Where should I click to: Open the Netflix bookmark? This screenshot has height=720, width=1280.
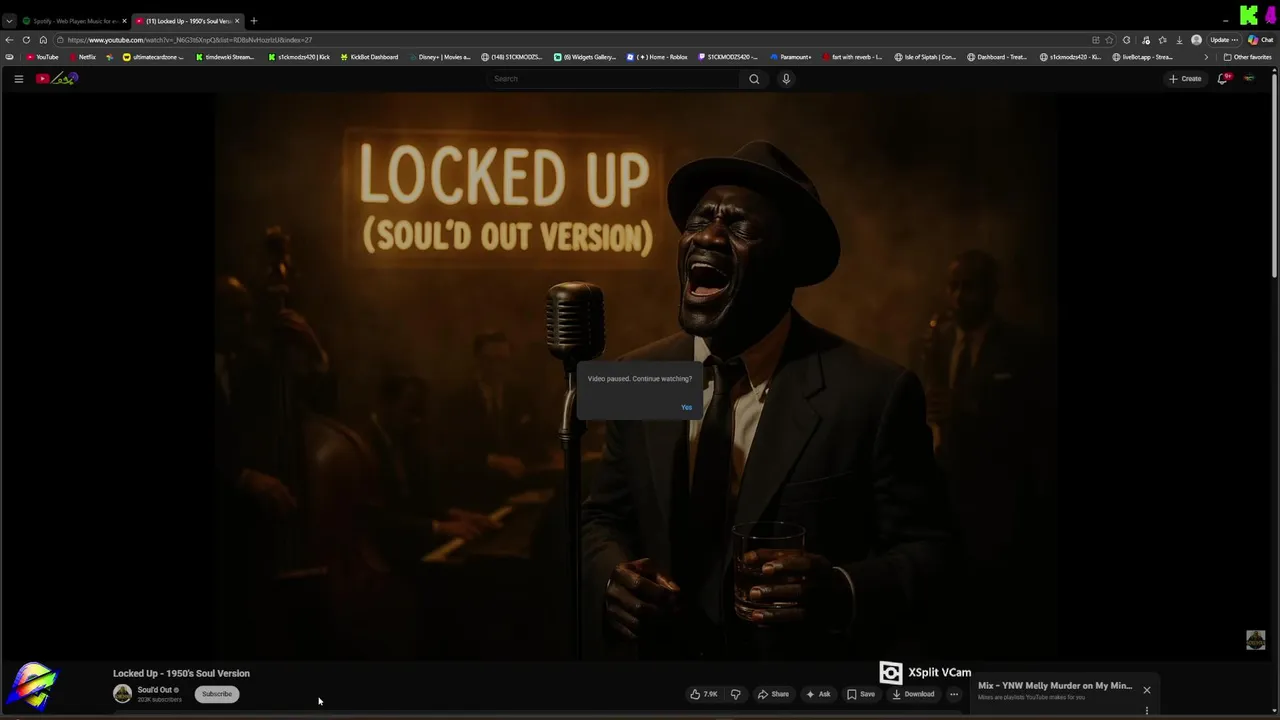tap(82, 57)
